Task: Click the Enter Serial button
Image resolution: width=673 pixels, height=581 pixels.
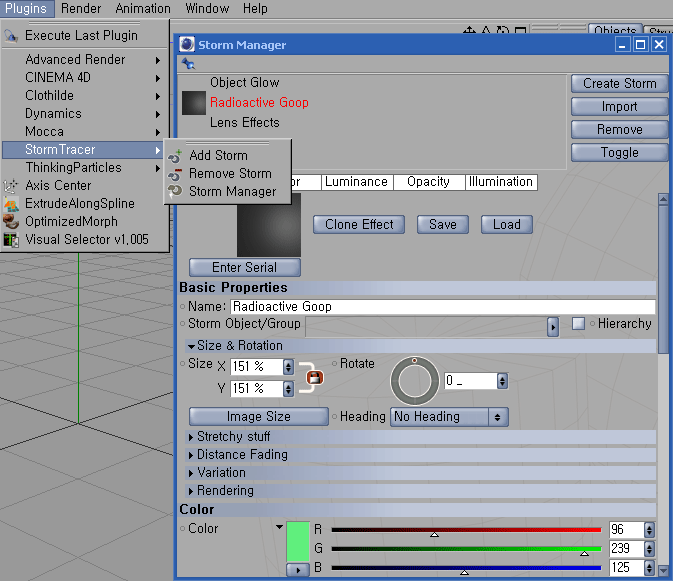Action: pyautogui.click(x=245, y=268)
